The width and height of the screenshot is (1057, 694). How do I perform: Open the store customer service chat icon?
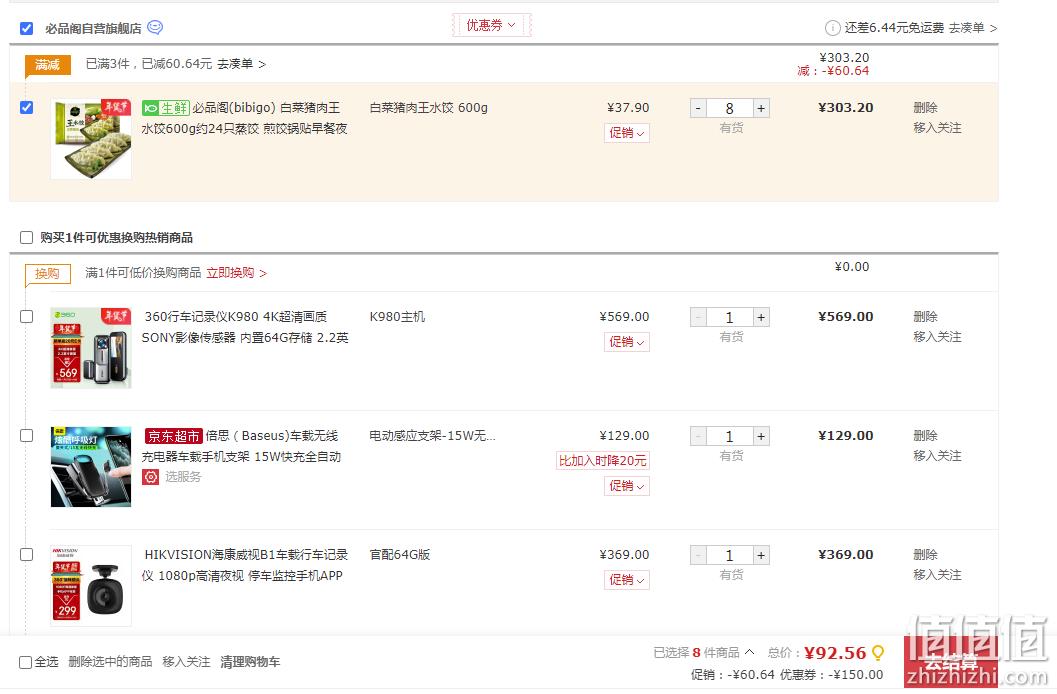[155, 28]
